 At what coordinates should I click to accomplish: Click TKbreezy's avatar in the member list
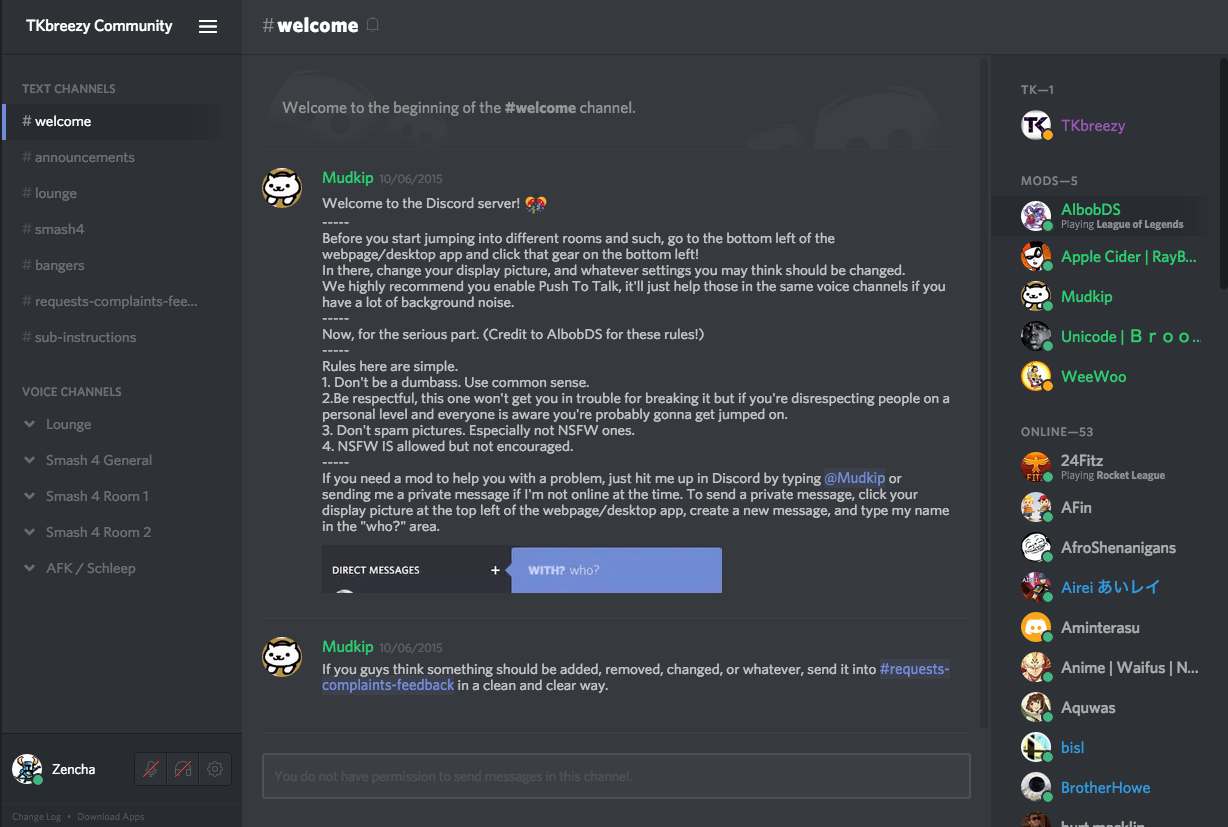(x=1036, y=126)
